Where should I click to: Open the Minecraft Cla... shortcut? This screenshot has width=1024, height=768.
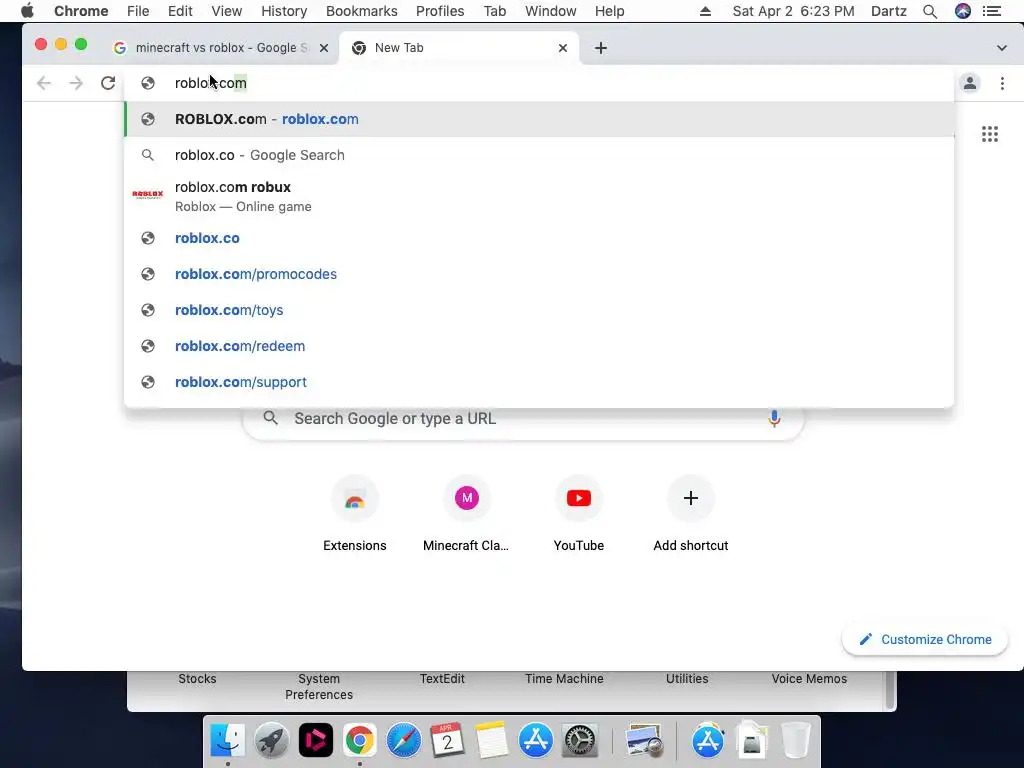(466, 514)
